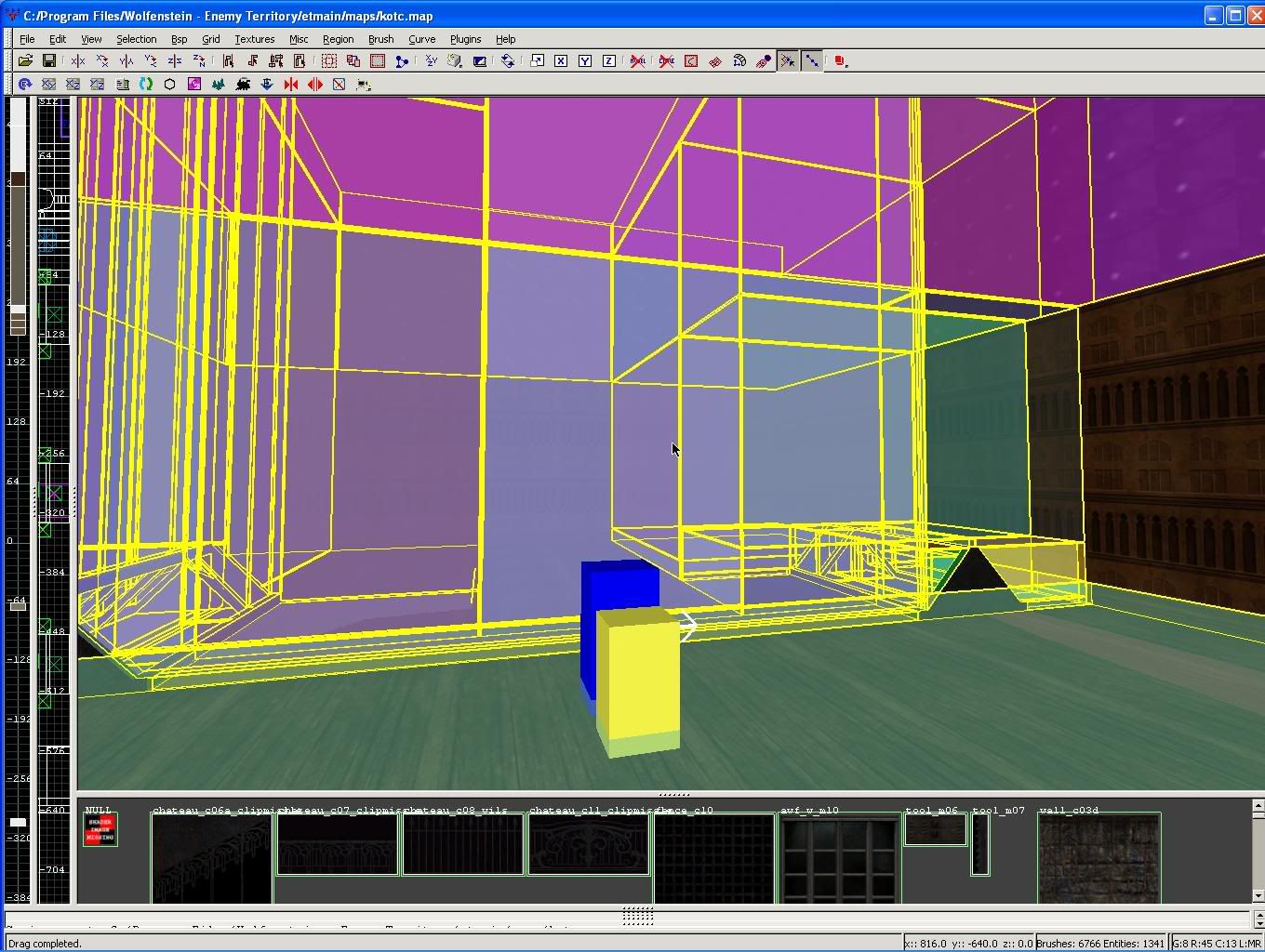
Task: Click the crossed-box XY plugin icon
Action: click(x=48, y=84)
